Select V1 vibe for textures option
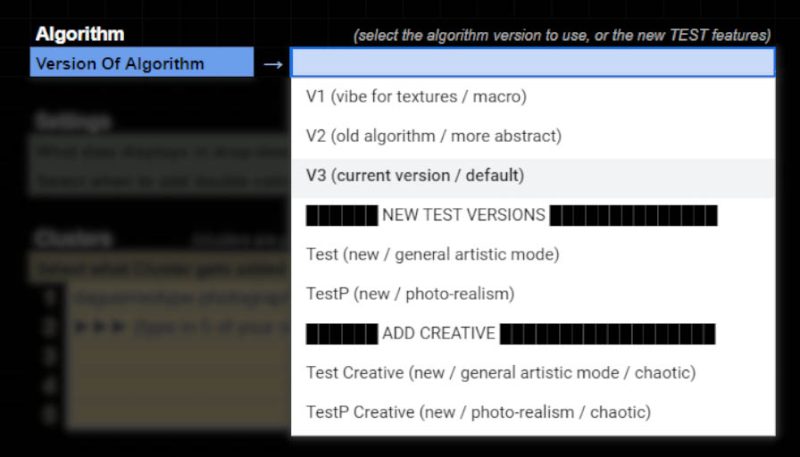The width and height of the screenshot is (800, 457). [533, 97]
